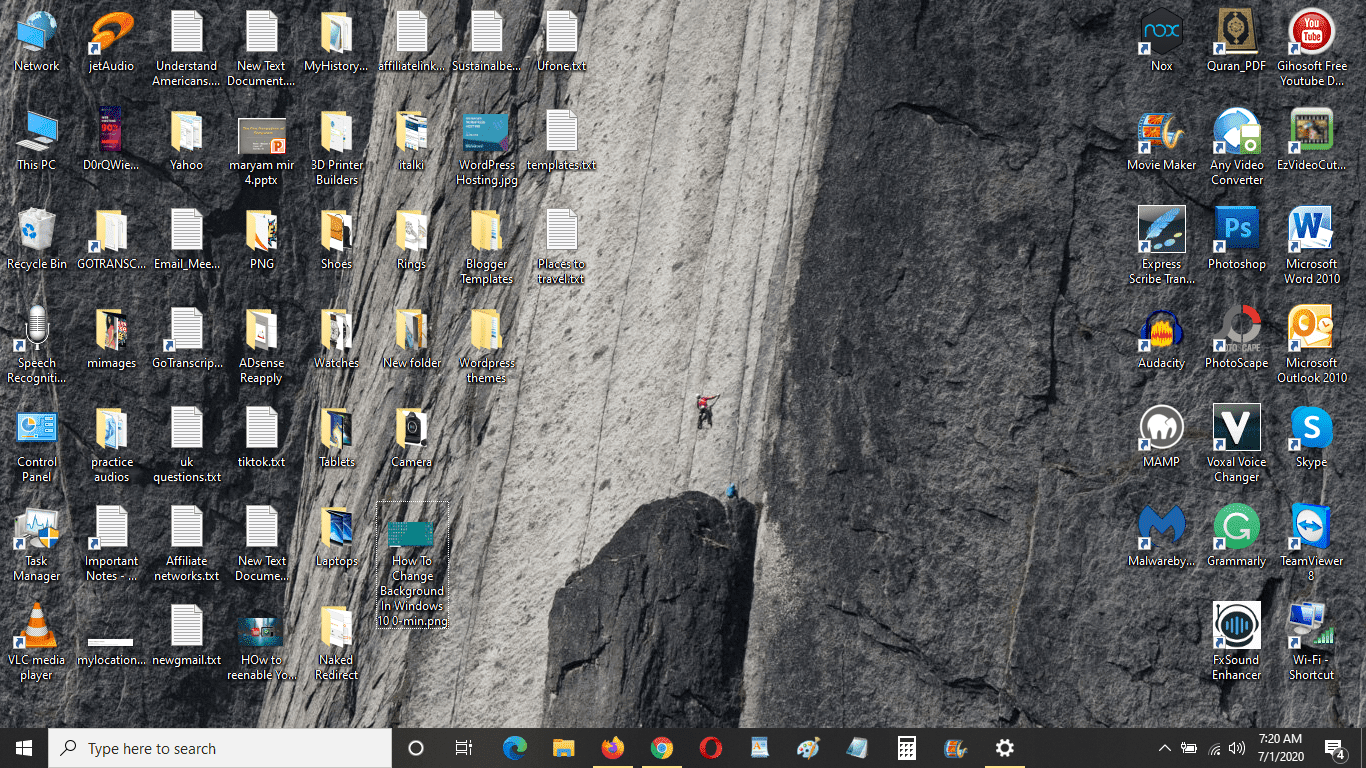Open Google Chrome from the taskbar
1366x768 pixels.
tap(661, 748)
